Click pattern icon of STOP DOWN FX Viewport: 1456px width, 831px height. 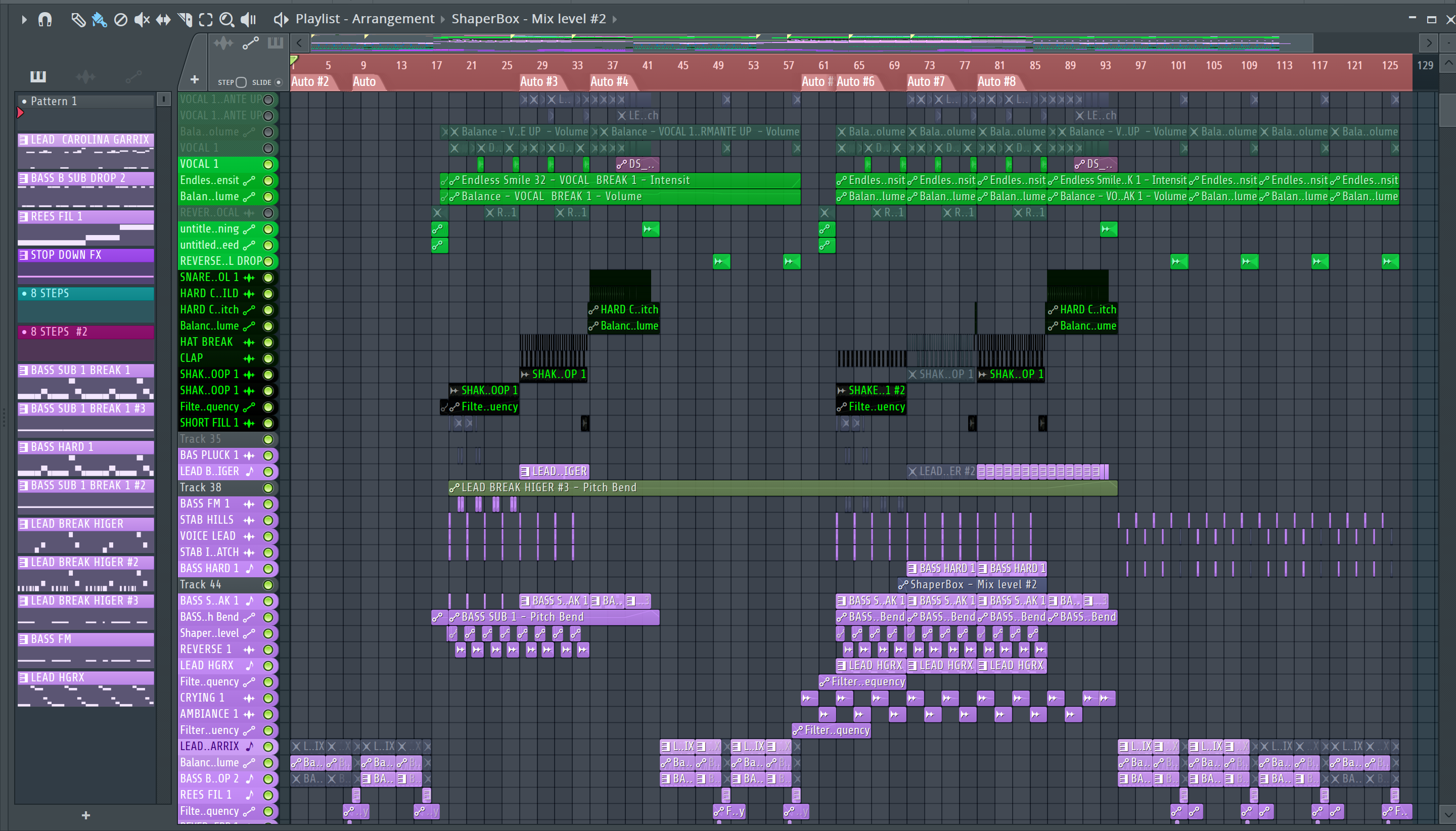tap(23, 255)
